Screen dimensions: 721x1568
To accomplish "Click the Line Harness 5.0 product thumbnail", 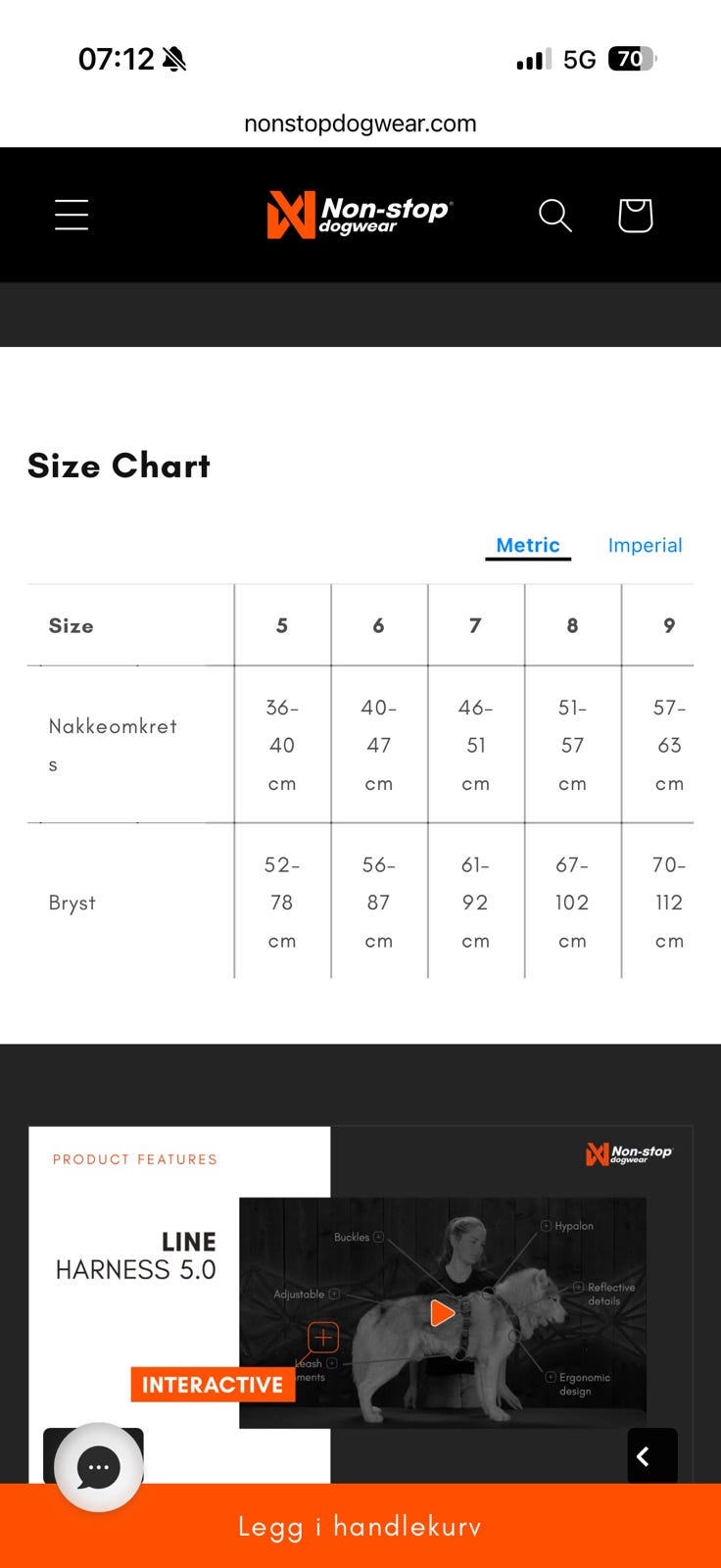I will point(360,1304).
